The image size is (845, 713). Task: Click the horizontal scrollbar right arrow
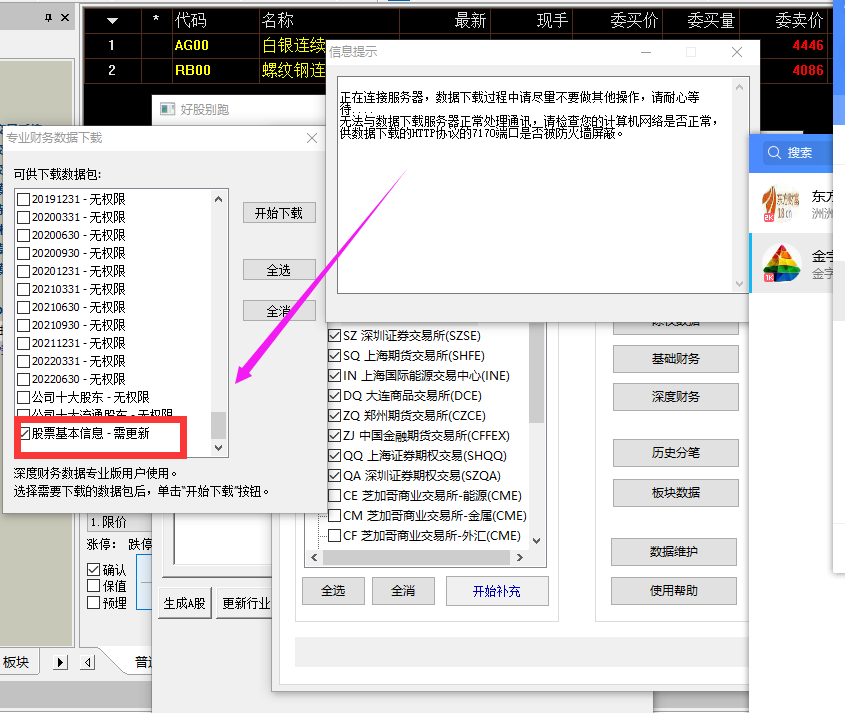coord(520,558)
